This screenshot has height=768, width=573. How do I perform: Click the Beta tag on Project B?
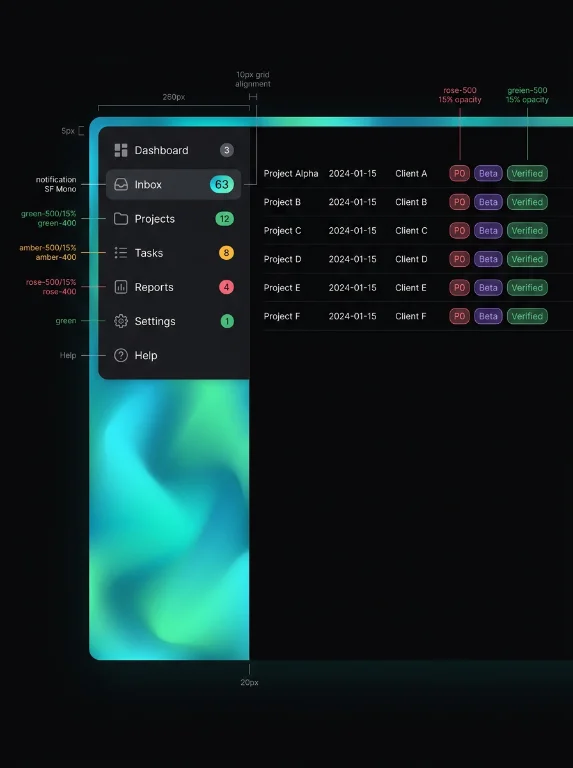(x=488, y=202)
